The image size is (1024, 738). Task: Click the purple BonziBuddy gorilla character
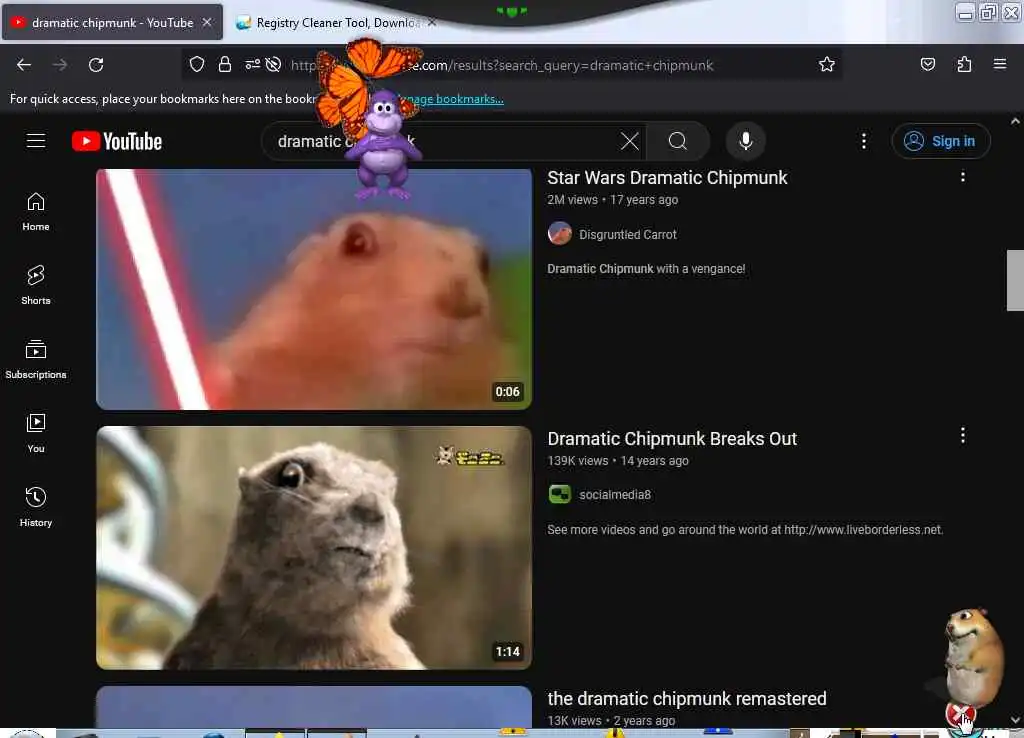[383, 147]
